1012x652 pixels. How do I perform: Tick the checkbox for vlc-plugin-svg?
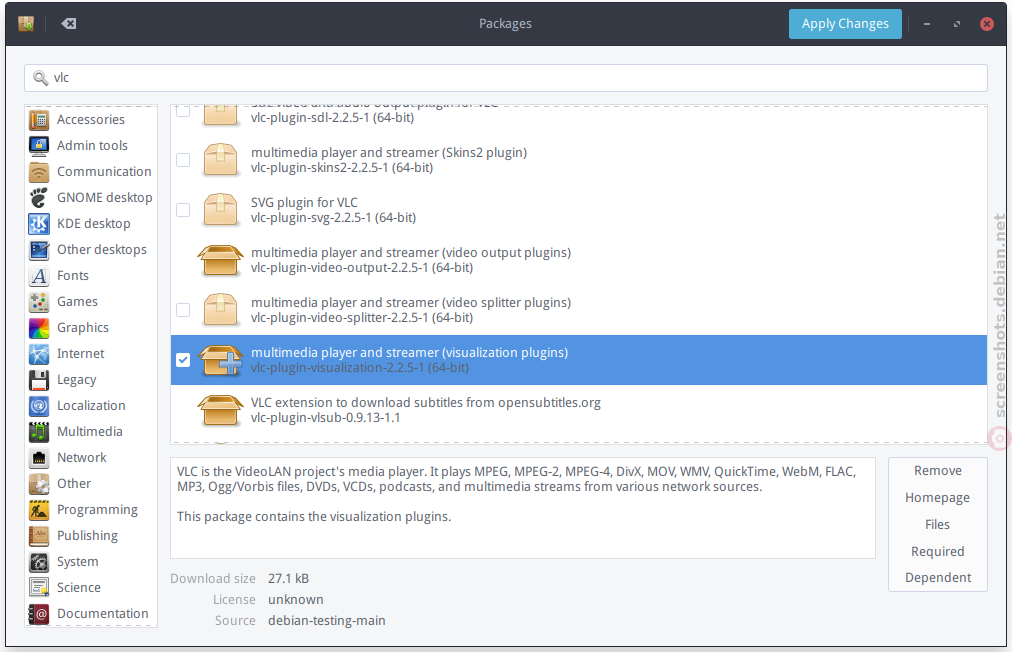click(183, 210)
